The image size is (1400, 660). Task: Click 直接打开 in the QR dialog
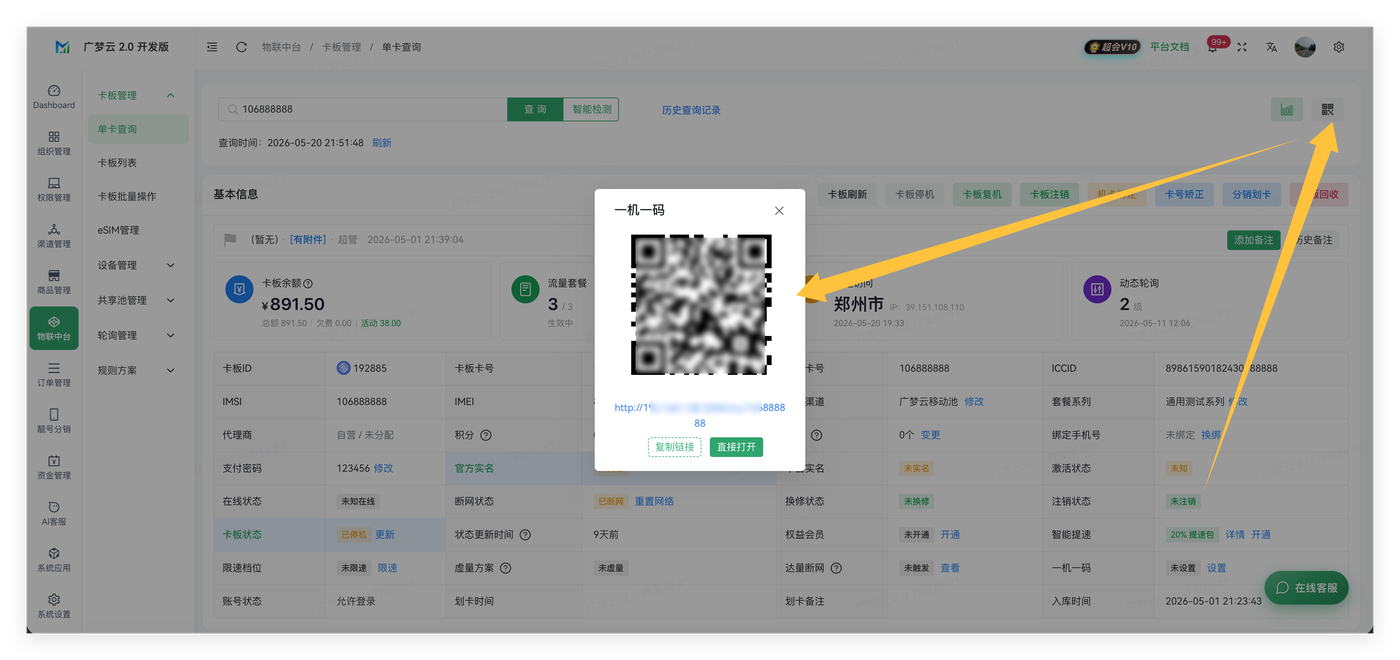(x=736, y=447)
